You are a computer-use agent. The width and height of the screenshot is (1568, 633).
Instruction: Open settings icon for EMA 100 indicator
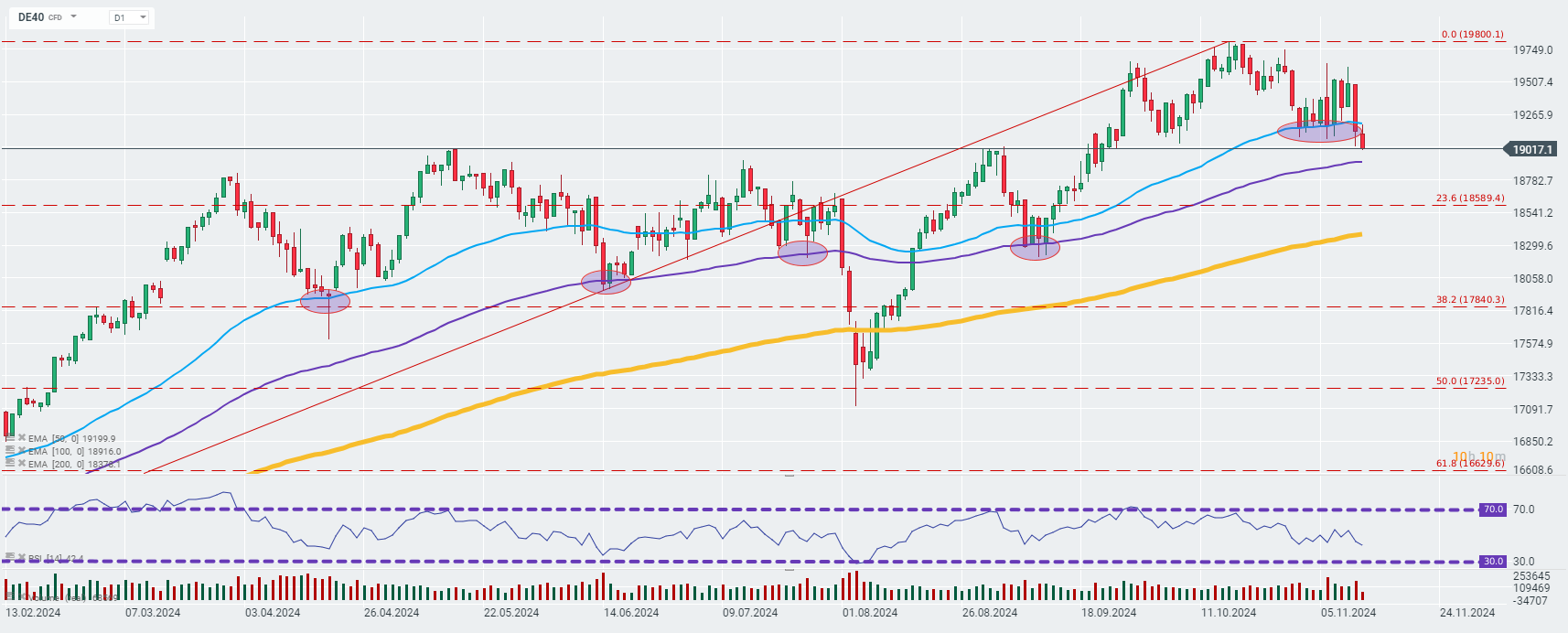(10, 451)
